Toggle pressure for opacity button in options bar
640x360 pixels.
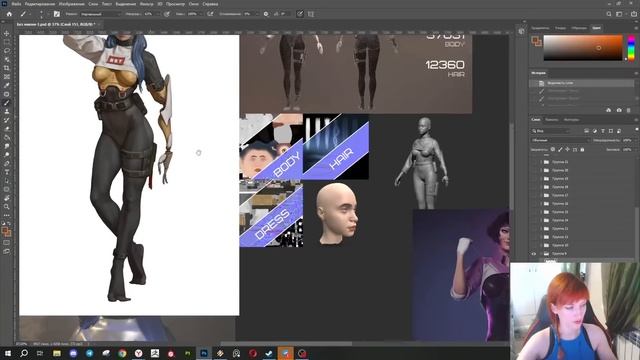coord(167,14)
